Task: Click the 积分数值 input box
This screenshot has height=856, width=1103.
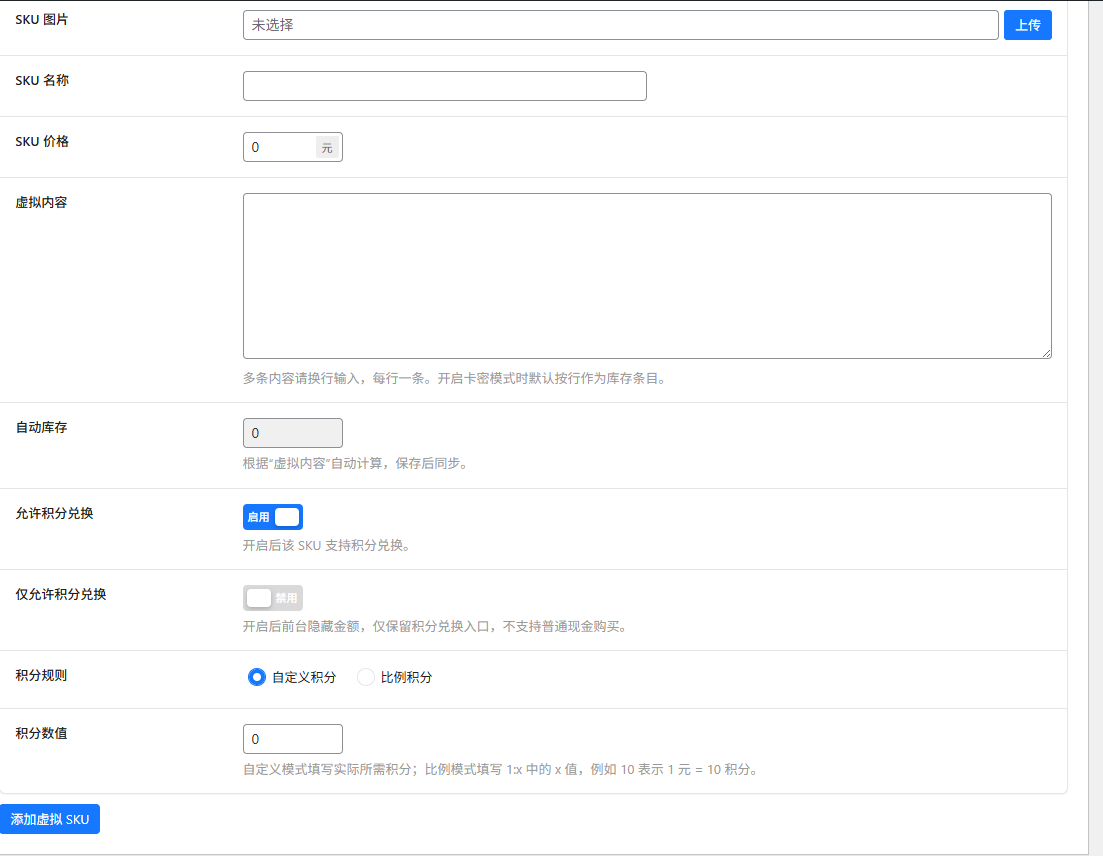Action: coord(292,739)
